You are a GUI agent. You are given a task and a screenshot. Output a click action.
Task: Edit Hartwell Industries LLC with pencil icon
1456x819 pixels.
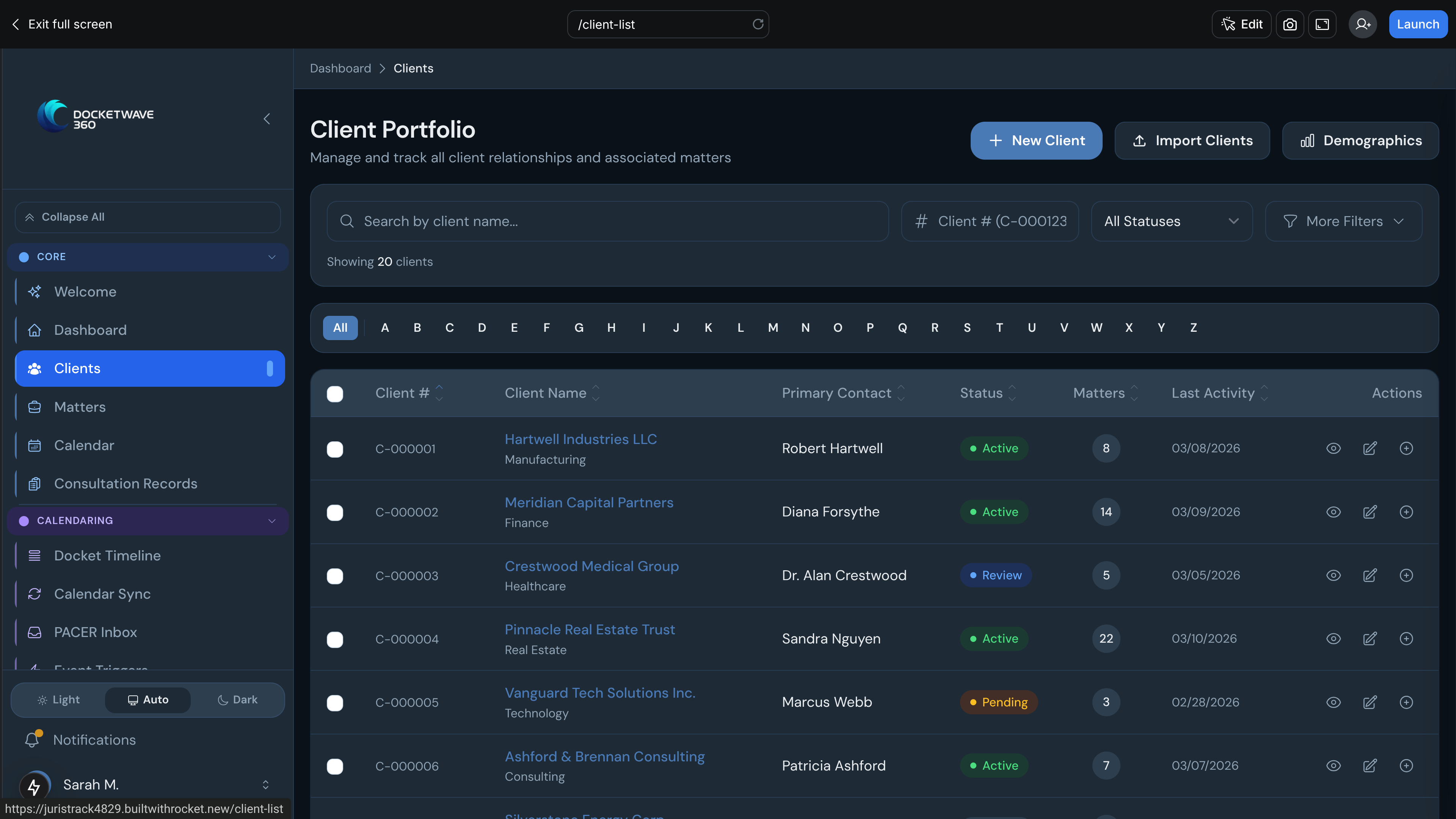pyautogui.click(x=1370, y=448)
